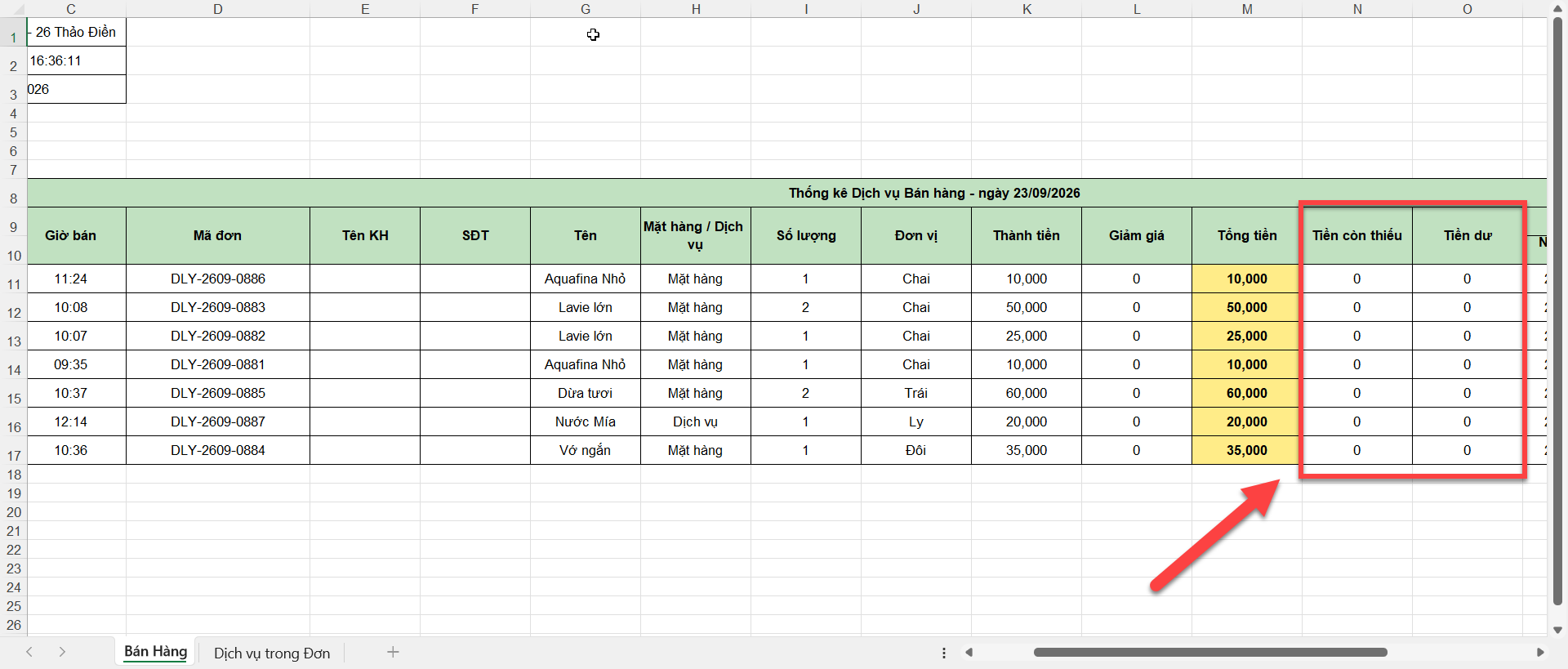Click the horizontal scrollbar thumb

(x=1210, y=652)
